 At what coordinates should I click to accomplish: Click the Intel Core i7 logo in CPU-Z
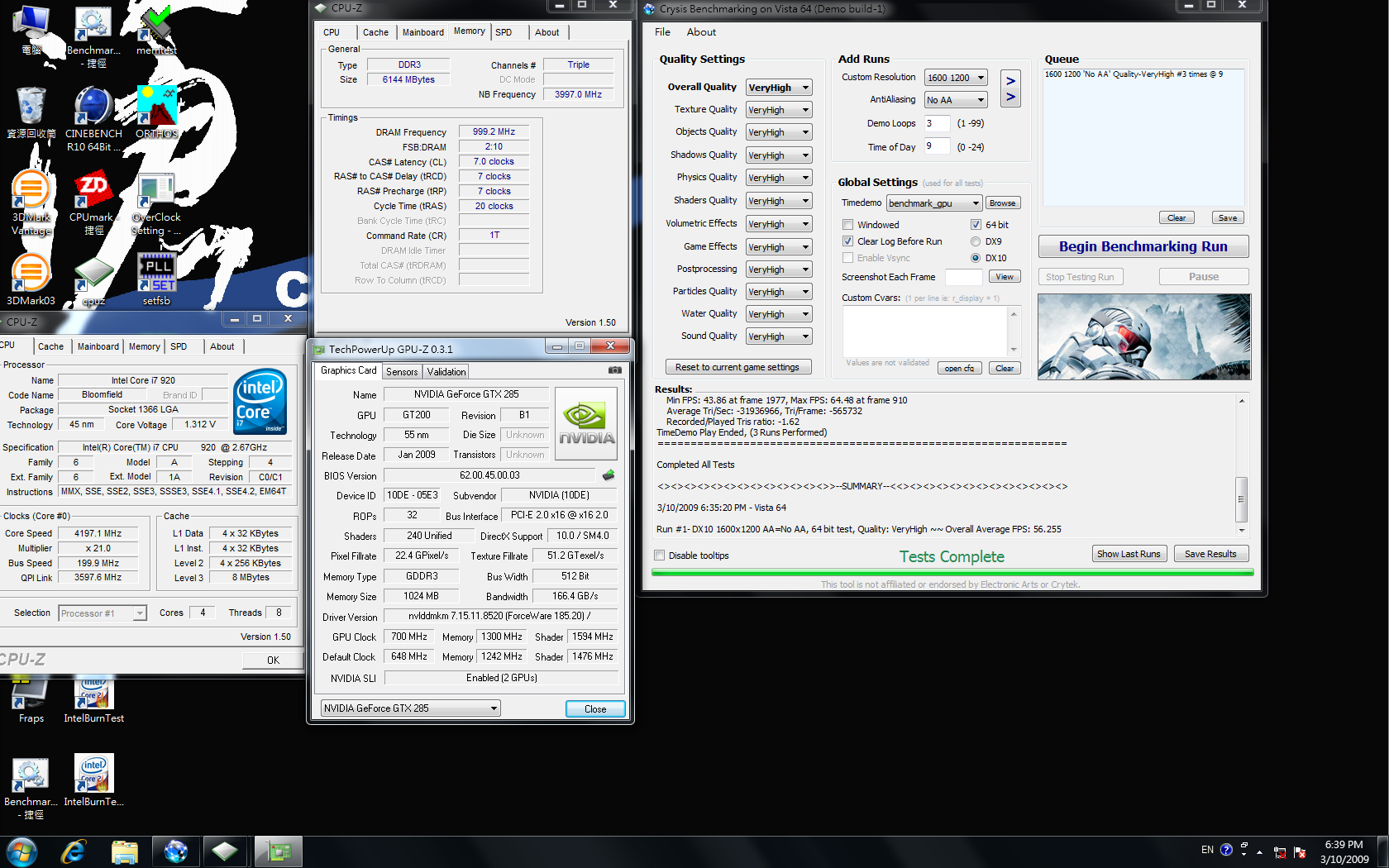pos(260,401)
